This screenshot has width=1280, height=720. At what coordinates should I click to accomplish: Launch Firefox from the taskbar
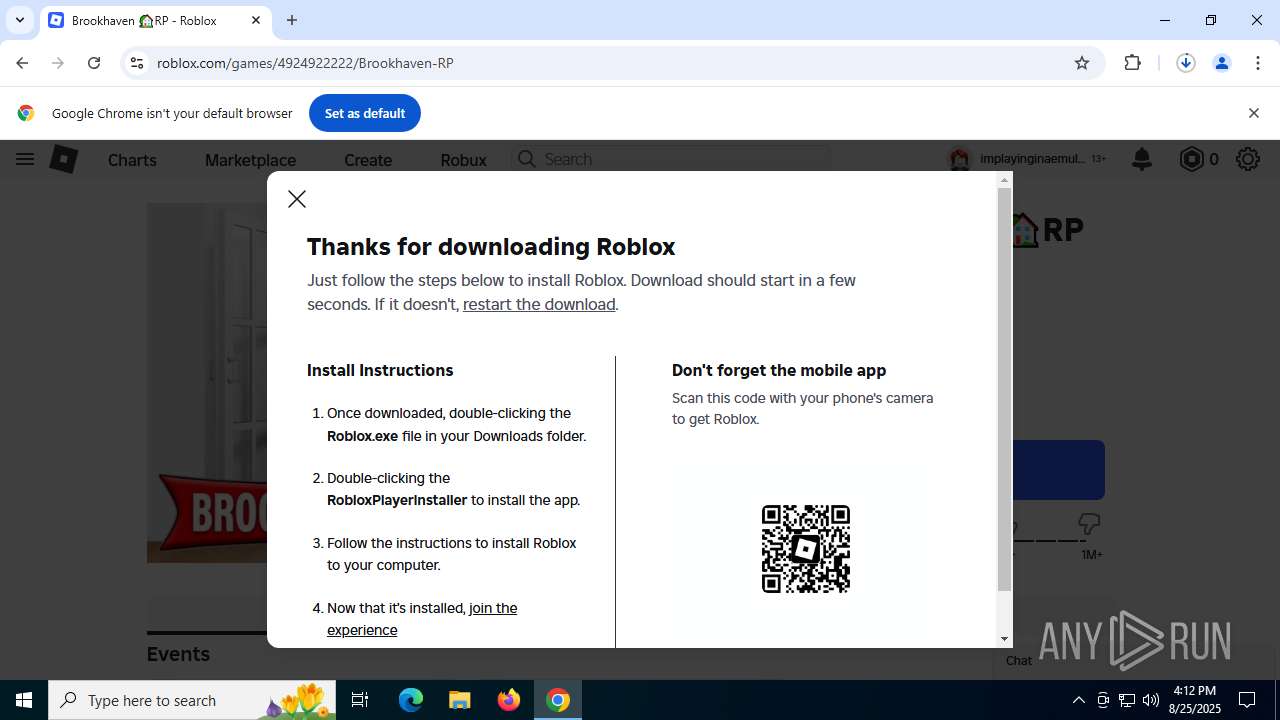[509, 700]
